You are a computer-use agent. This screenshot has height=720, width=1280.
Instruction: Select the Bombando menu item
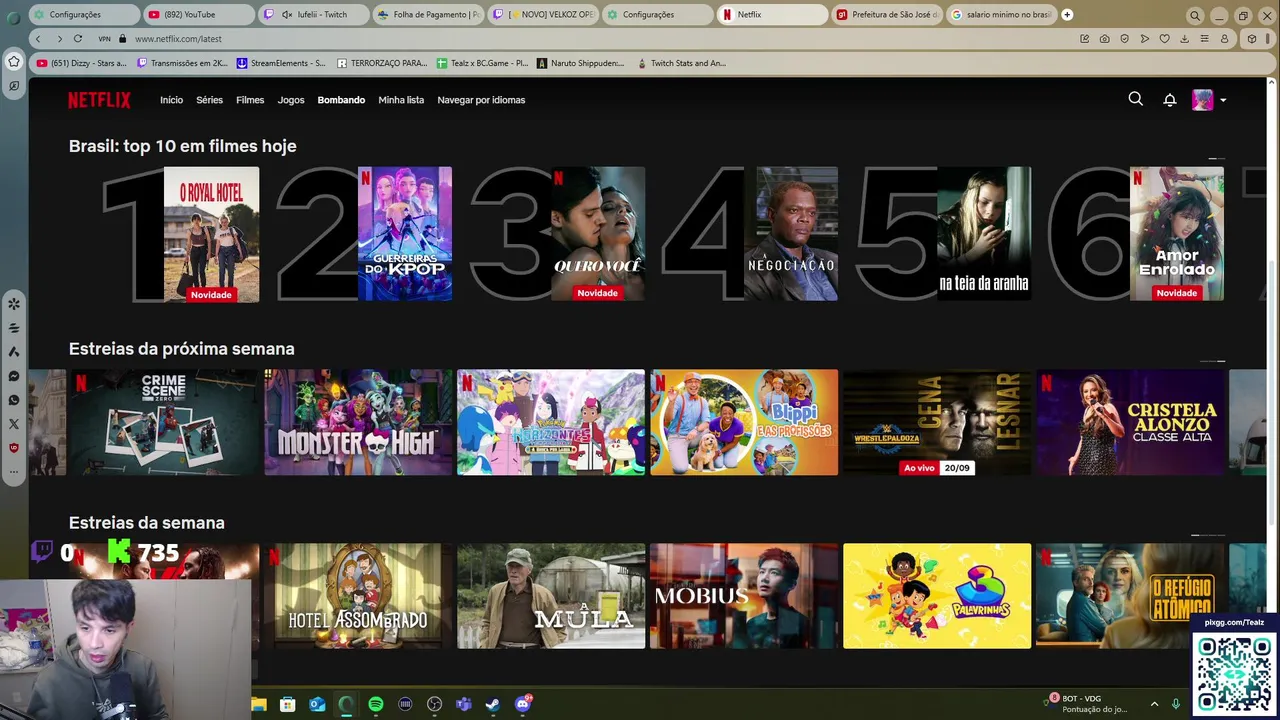coord(341,100)
